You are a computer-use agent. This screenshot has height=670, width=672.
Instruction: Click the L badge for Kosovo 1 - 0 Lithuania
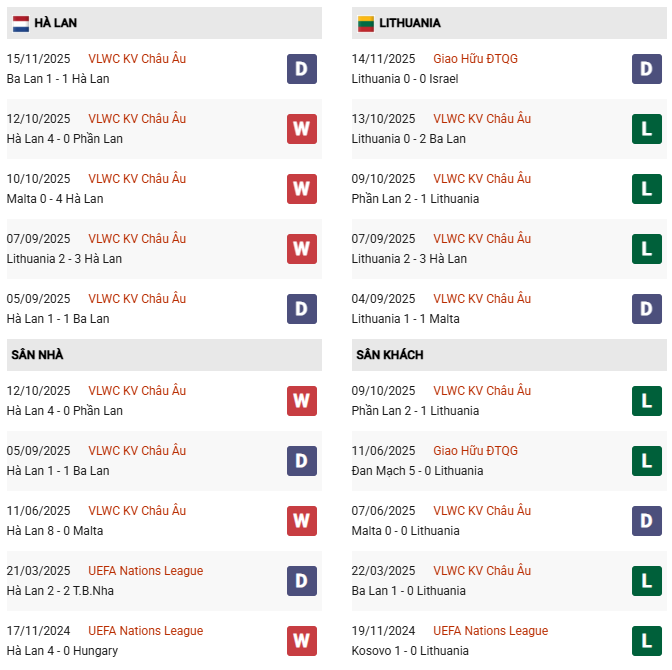tap(647, 640)
